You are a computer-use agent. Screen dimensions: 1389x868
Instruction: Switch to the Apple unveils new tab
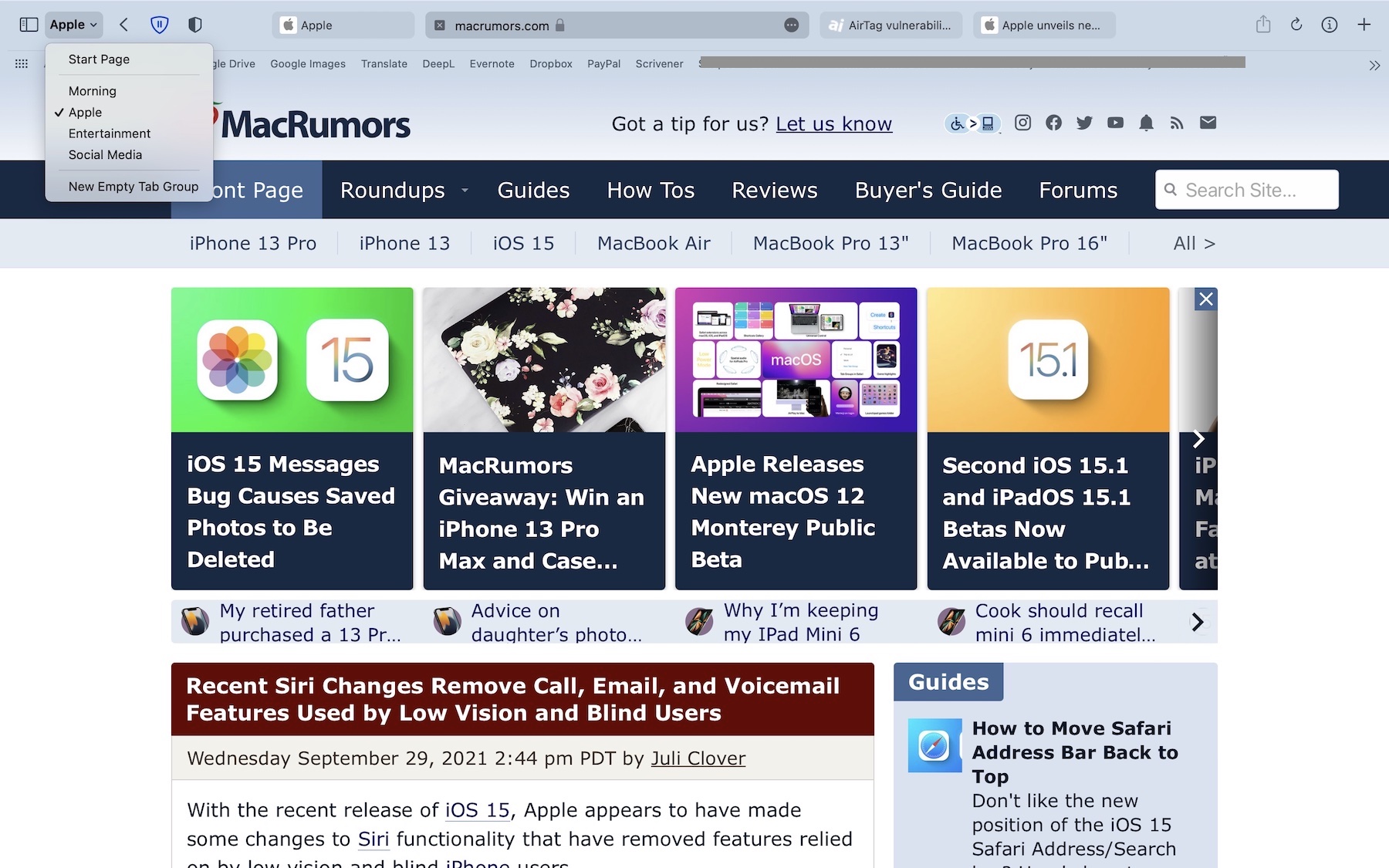tap(1044, 25)
